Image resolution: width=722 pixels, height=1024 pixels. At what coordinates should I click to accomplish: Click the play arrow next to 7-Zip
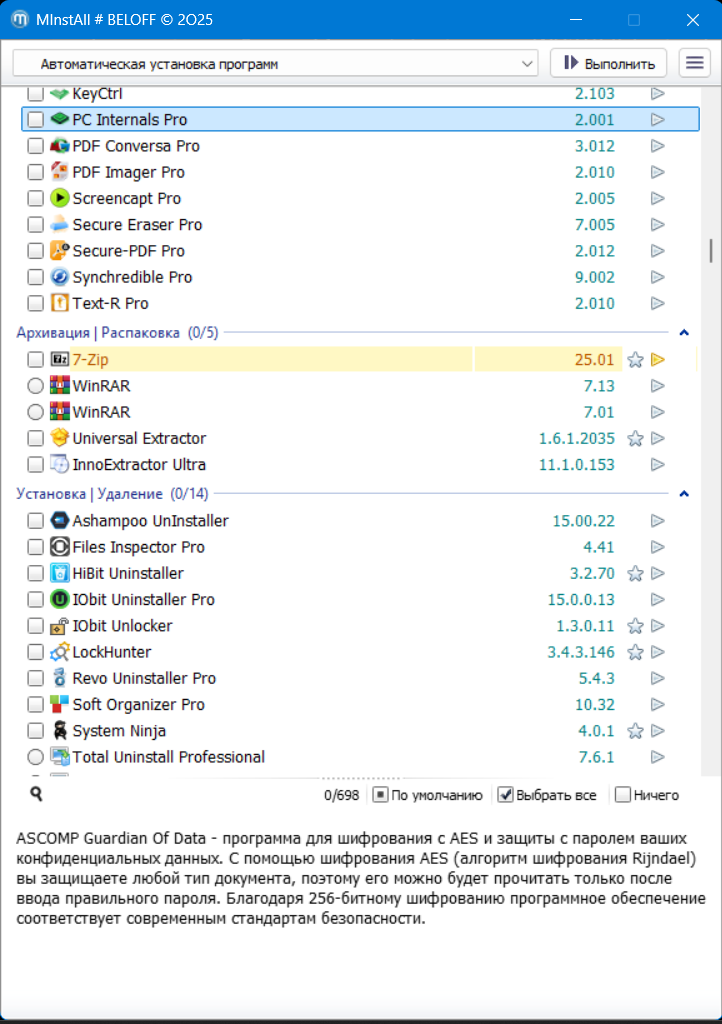point(658,360)
